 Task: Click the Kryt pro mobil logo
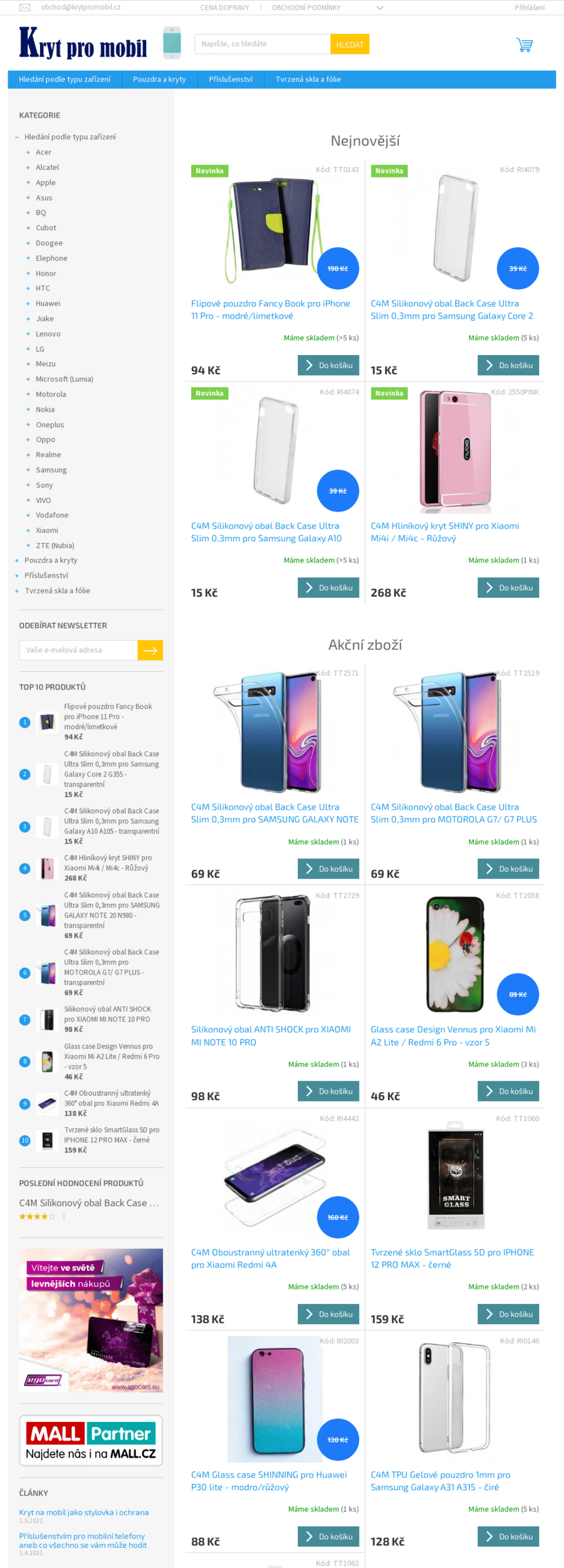pyautogui.click(x=83, y=44)
